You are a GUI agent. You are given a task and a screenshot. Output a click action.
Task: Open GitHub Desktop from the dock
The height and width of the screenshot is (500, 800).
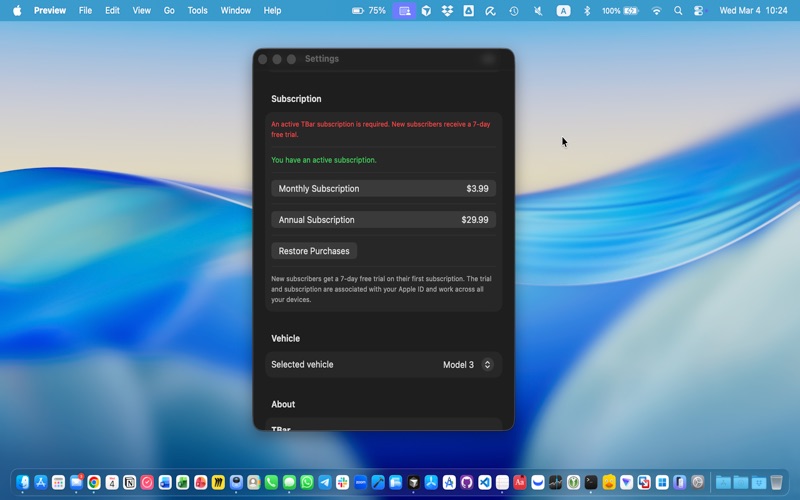click(467, 482)
